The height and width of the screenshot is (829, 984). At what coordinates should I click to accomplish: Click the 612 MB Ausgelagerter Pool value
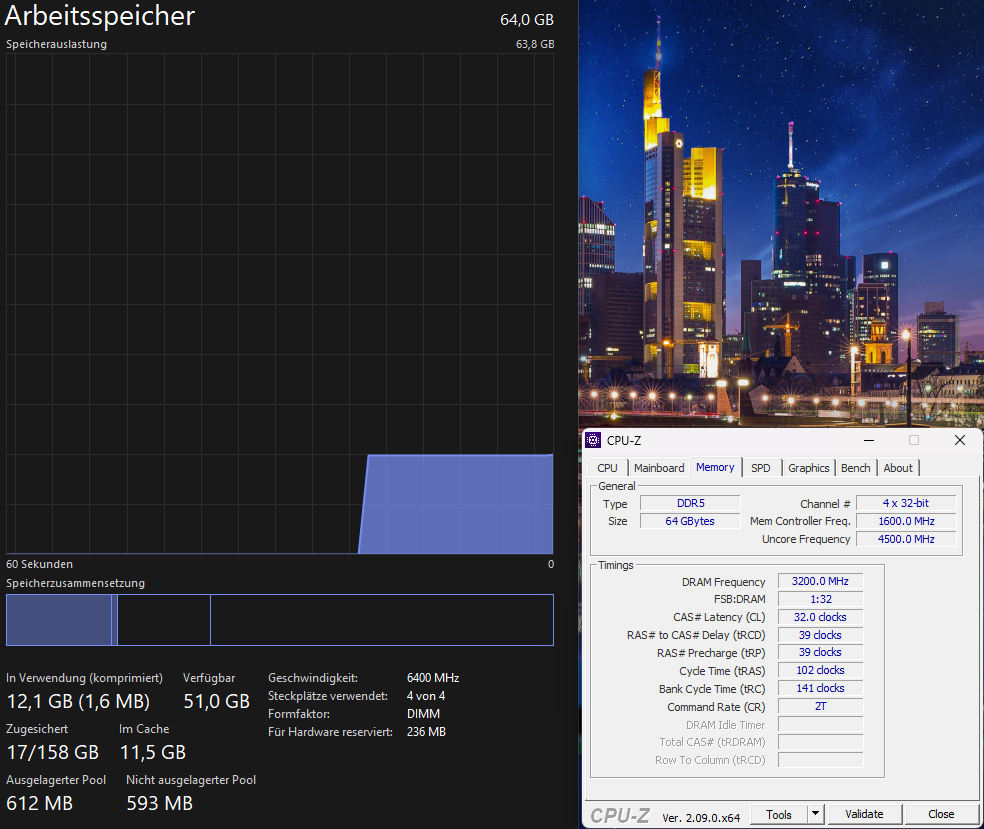[40, 803]
